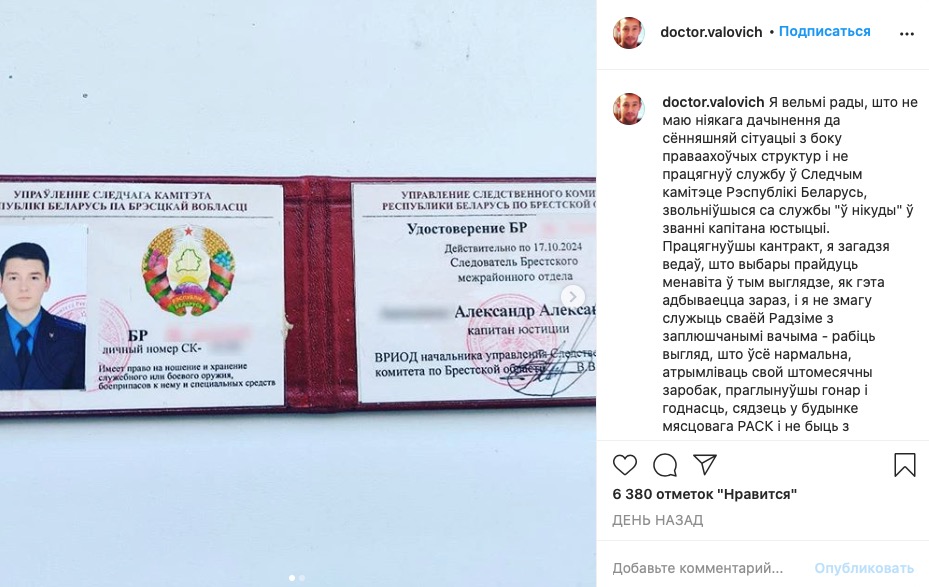Save the post with the bookmark icon
Screen dimensions: 929x587
coord(905,465)
